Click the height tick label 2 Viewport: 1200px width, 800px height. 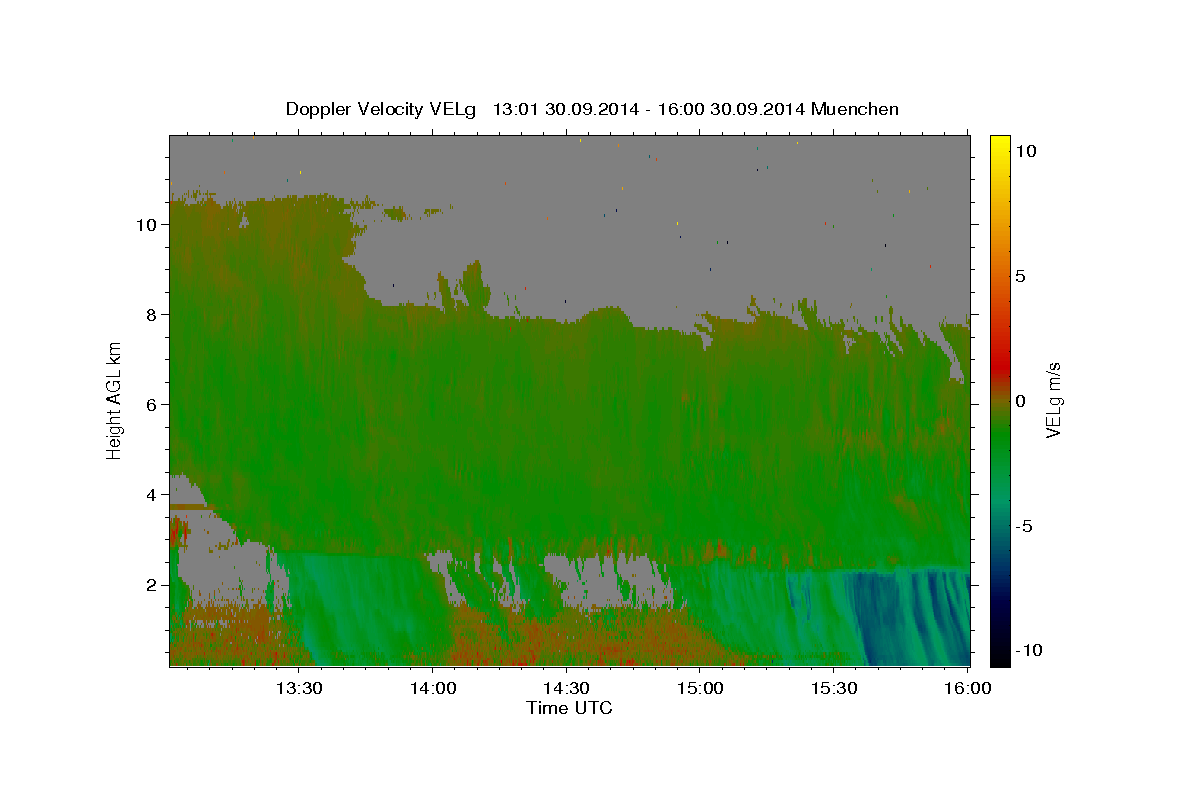coord(151,584)
